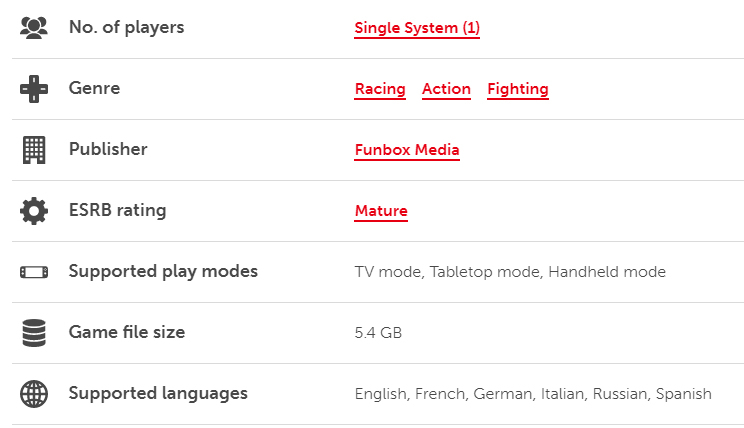The image size is (744, 428).
Task: Click the supported languages list text
Action: [x=533, y=394]
